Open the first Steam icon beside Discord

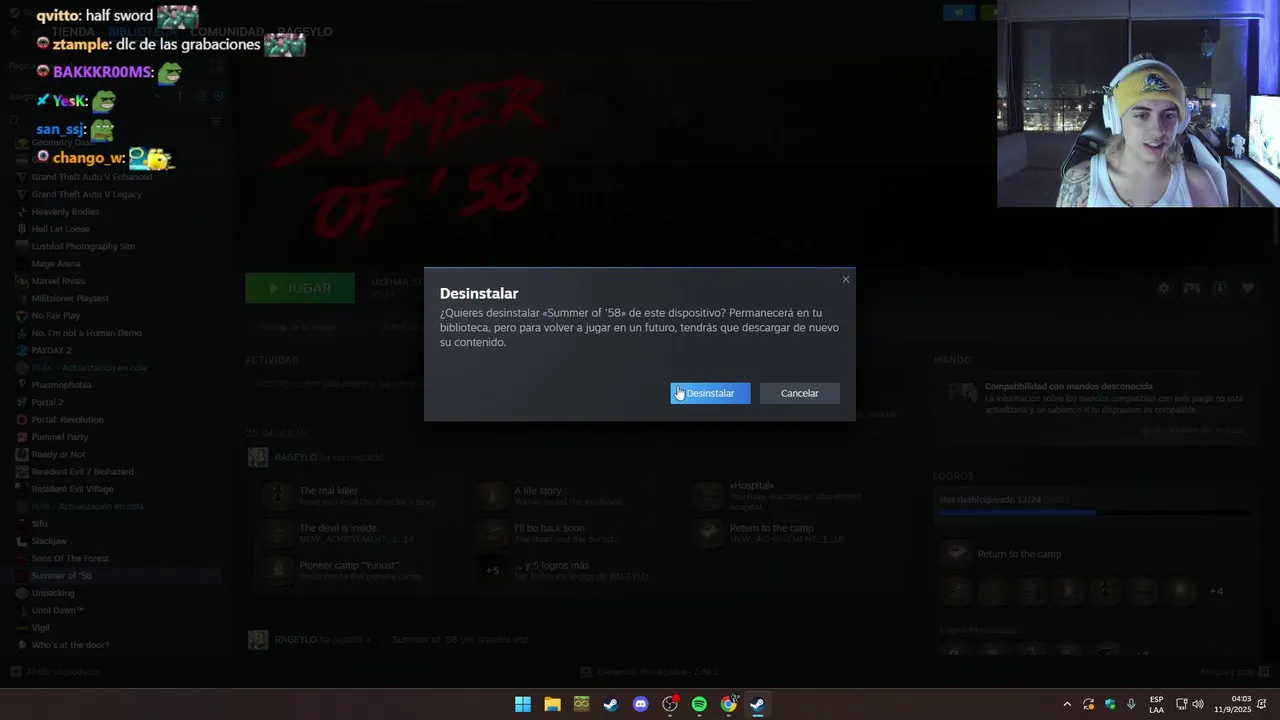(x=611, y=704)
